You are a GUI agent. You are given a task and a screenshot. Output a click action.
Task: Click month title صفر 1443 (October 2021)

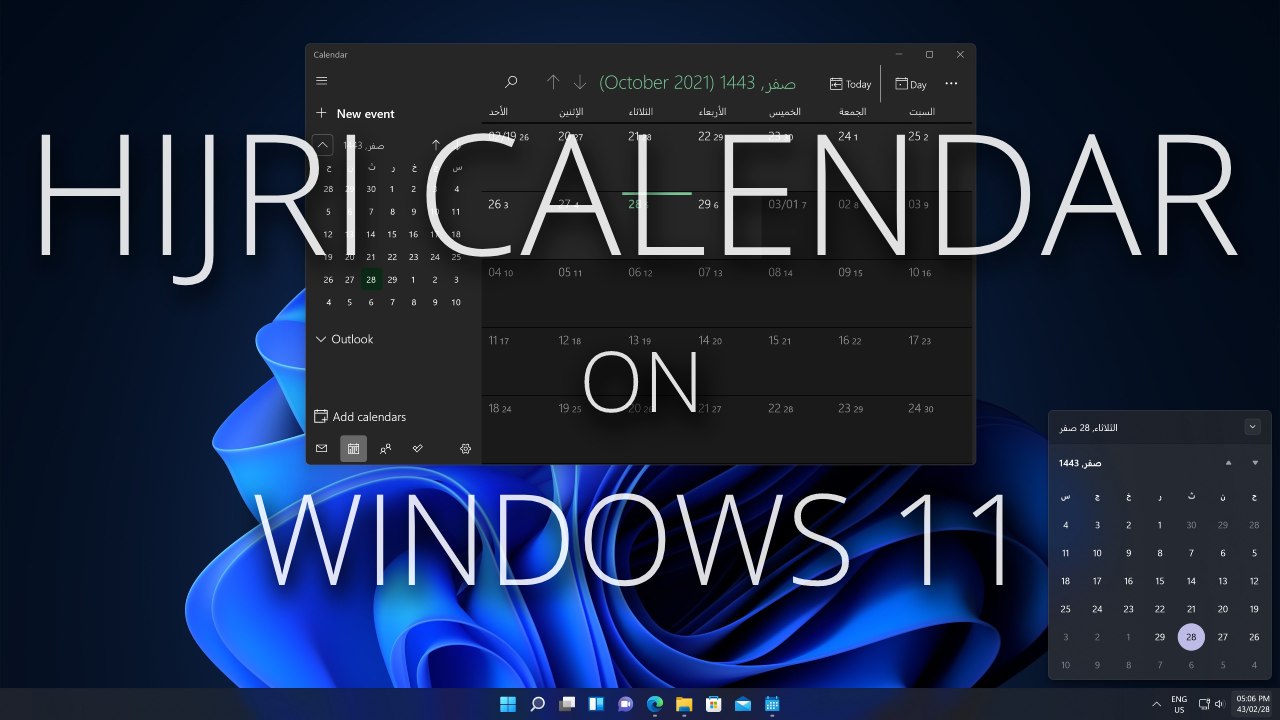click(697, 83)
